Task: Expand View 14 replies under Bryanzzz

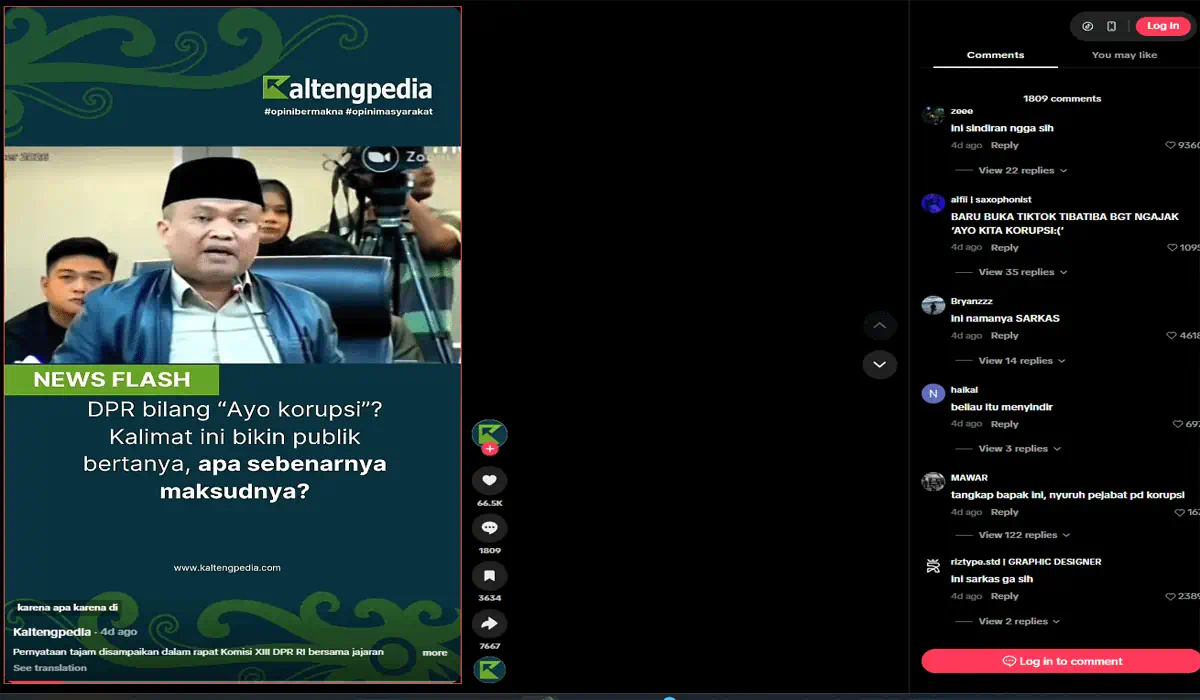Action: coord(1021,361)
